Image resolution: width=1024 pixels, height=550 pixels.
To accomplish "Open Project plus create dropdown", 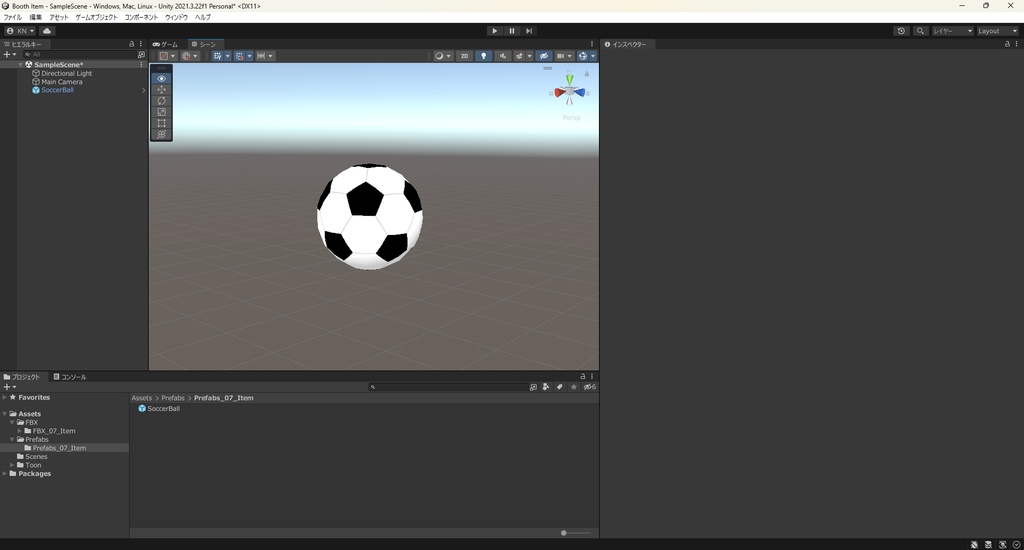I will tap(10, 387).
